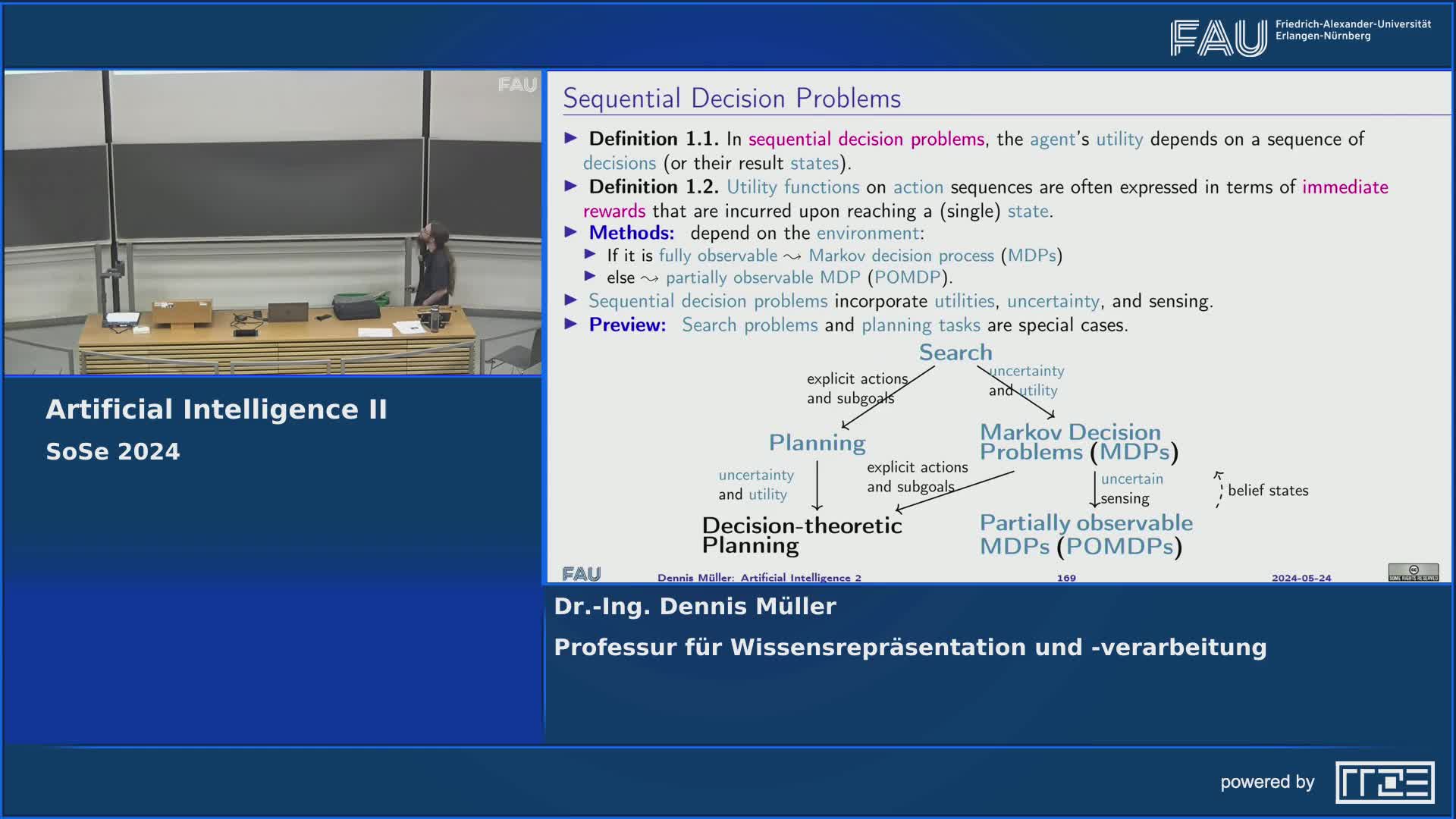Click the FAU watermark on camera video
Image resolution: width=1456 pixels, height=819 pixels.
pos(517,85)
